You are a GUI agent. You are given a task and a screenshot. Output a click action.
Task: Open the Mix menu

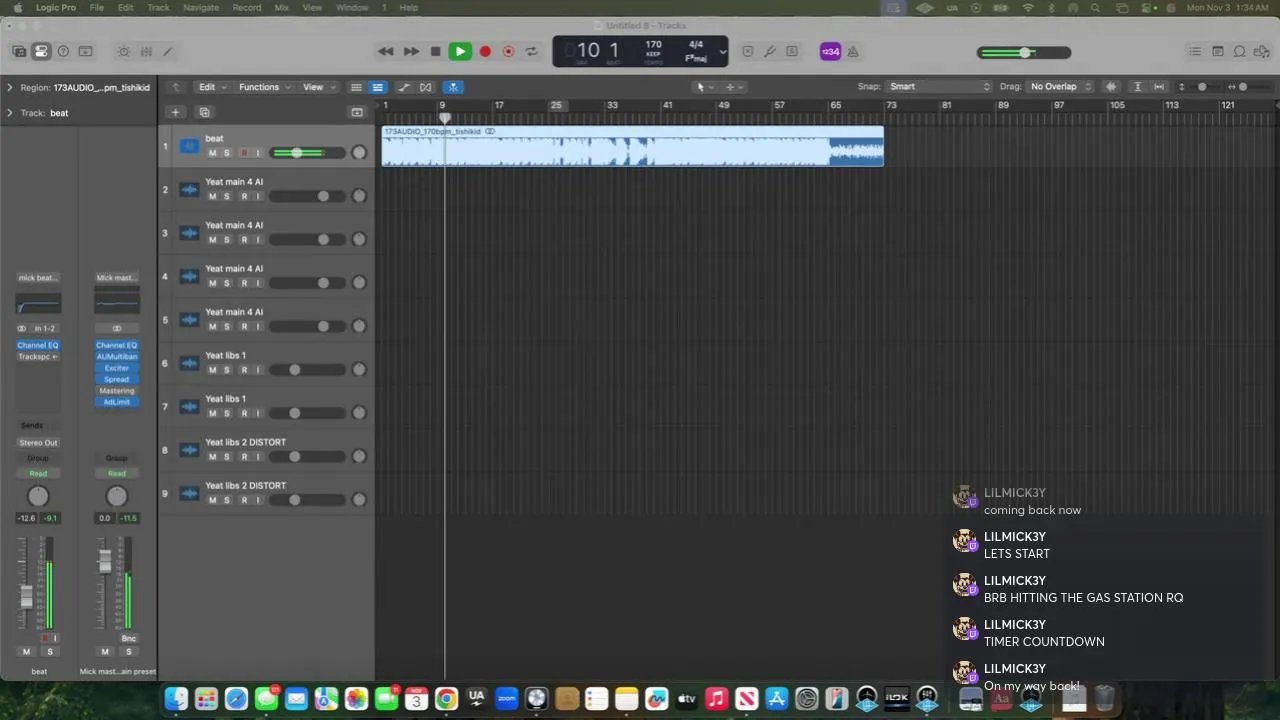tap(281, 7)
